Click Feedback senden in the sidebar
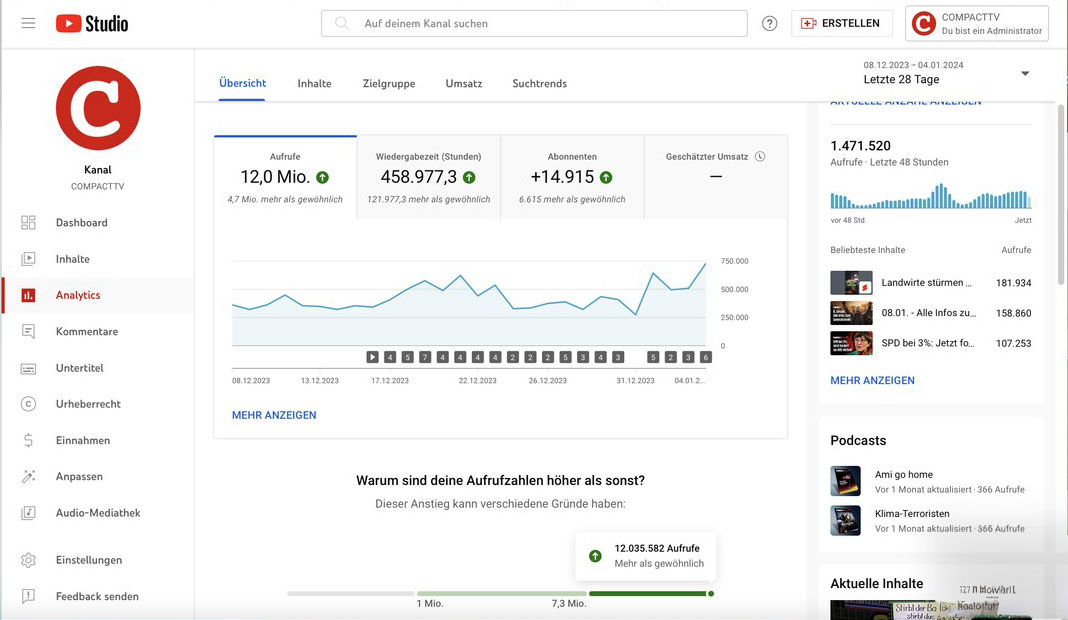1068x620 pixels. (x=97, y=596)
